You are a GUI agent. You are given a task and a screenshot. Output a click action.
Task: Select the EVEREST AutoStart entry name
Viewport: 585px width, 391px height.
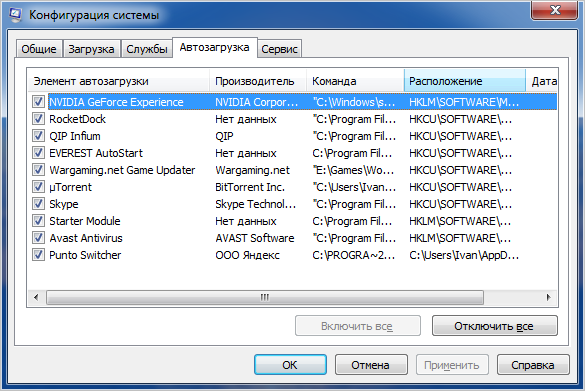[x=96, y=153]
